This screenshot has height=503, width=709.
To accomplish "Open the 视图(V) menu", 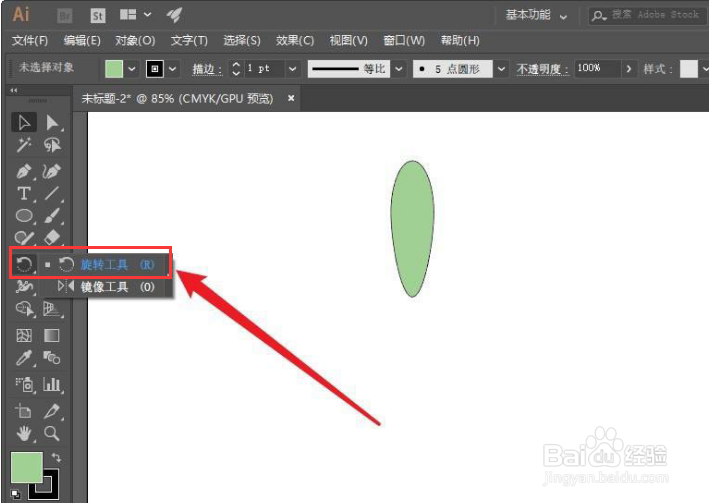I will point(348,41).
